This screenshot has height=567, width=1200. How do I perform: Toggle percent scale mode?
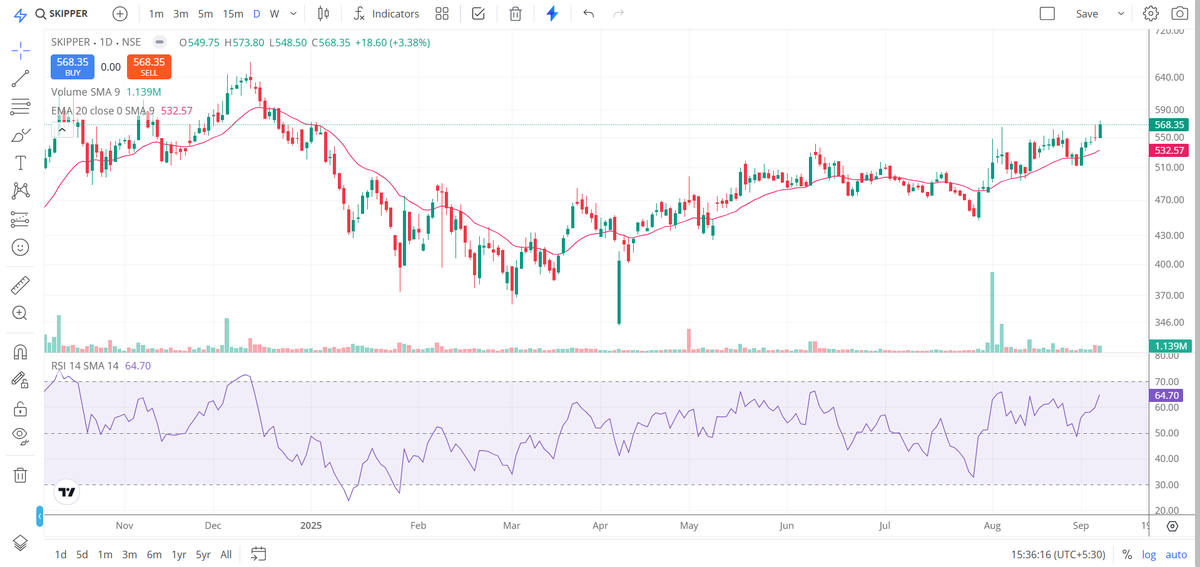tap(1127, 554)
